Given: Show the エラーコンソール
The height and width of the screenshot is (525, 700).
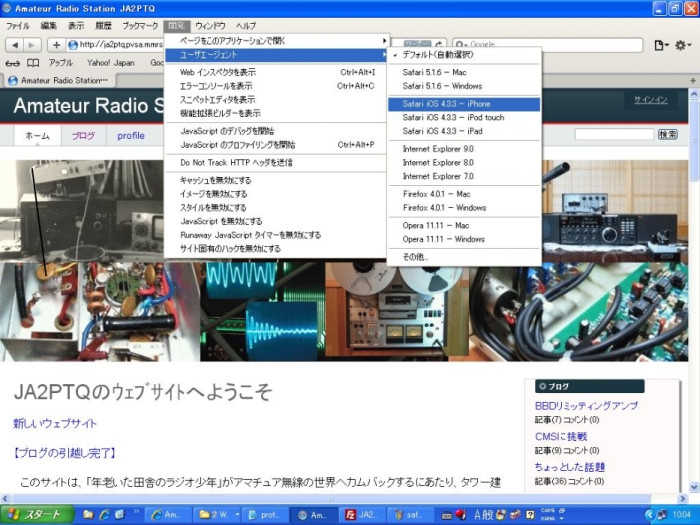Looking at the screenshot, I should pyautogui.click(x=276, y=86).
